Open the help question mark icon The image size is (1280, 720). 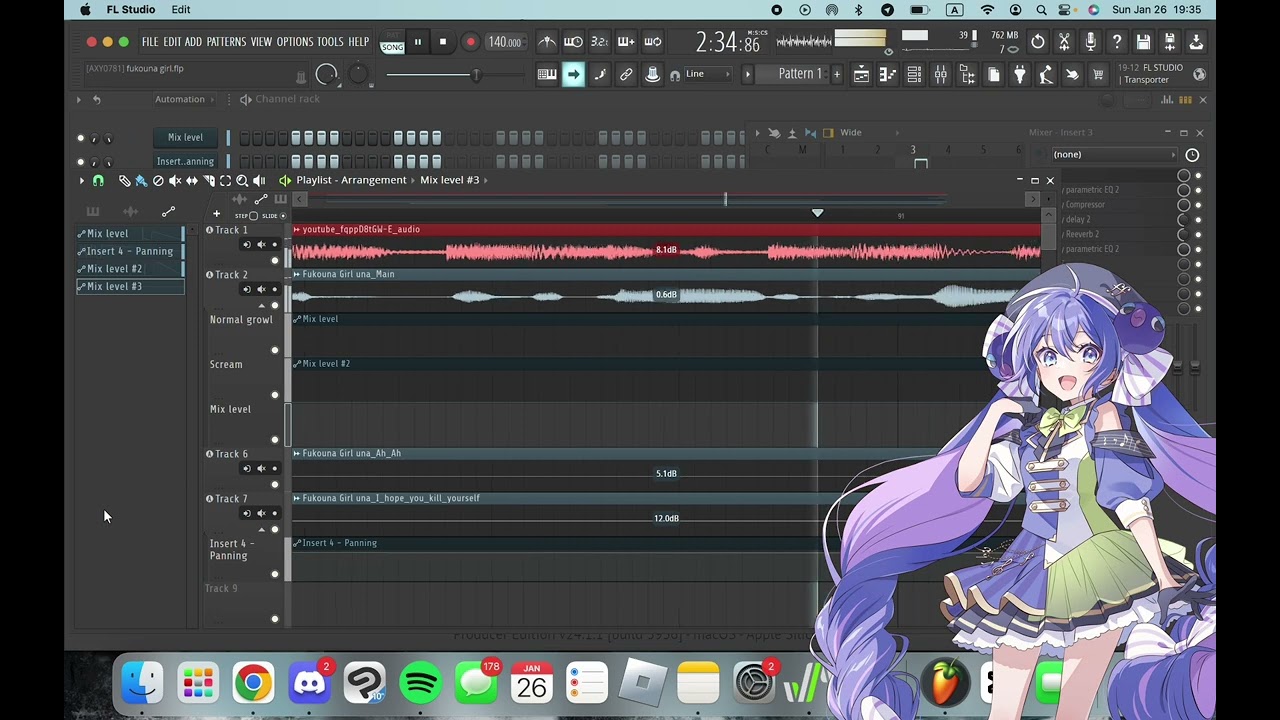(x=1117, y=42)
